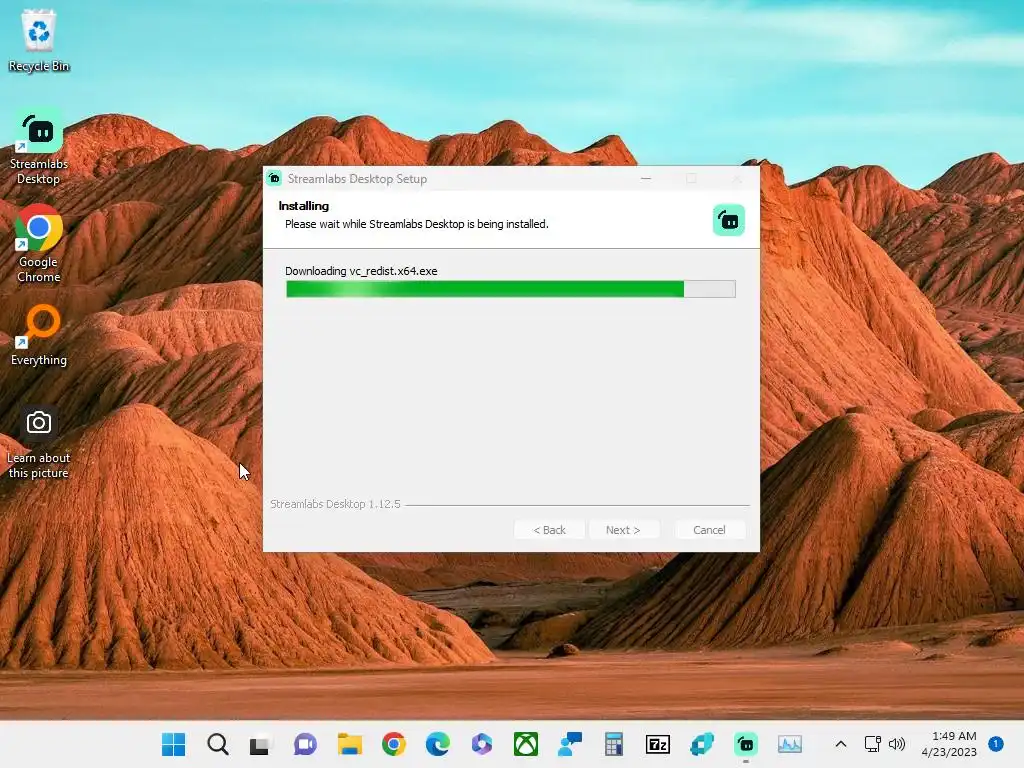Select the Google Chrome desktop shortcut

(x=39, y=244)
